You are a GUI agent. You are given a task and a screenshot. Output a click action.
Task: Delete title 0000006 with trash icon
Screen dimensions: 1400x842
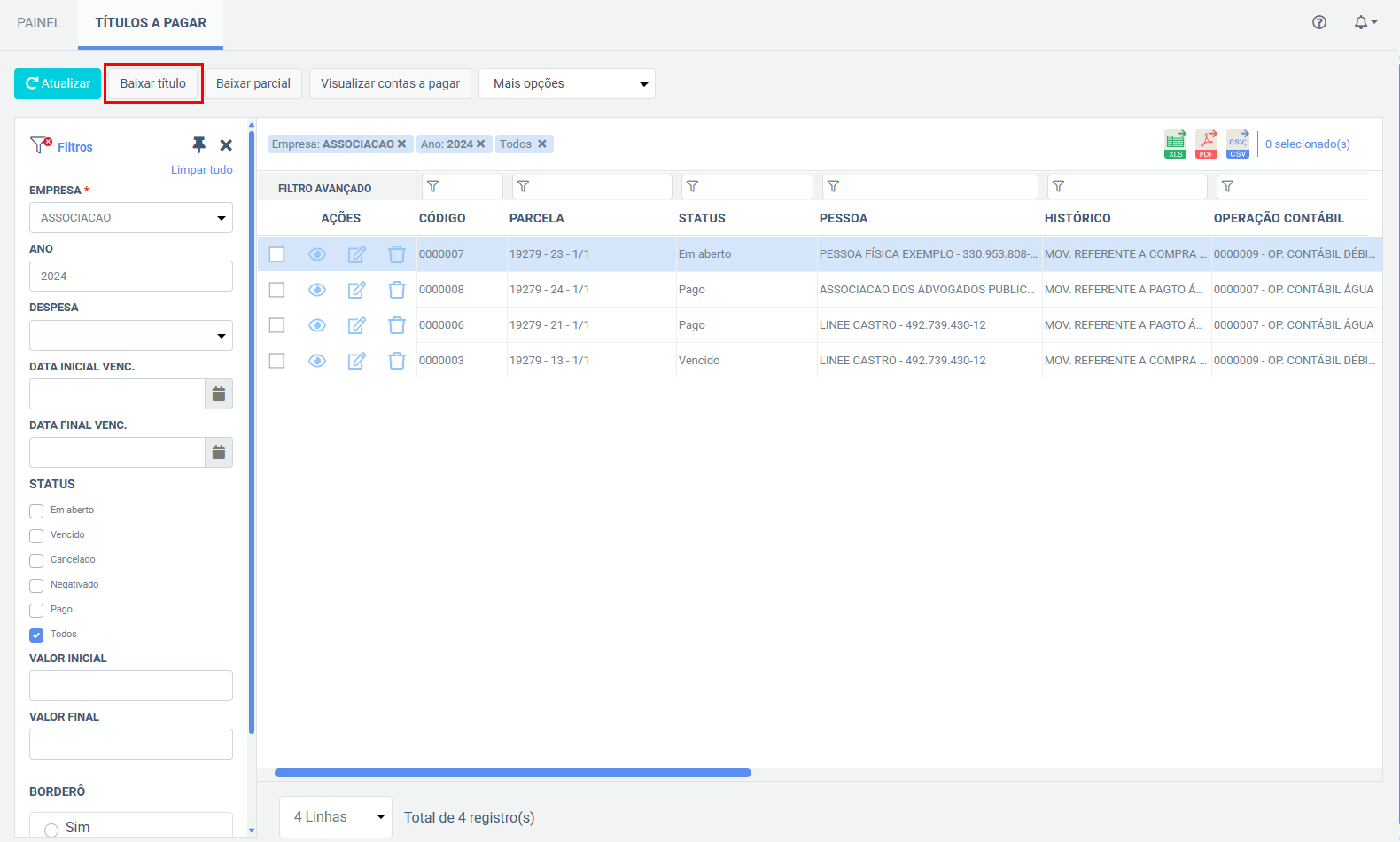(x=397, y=325)
